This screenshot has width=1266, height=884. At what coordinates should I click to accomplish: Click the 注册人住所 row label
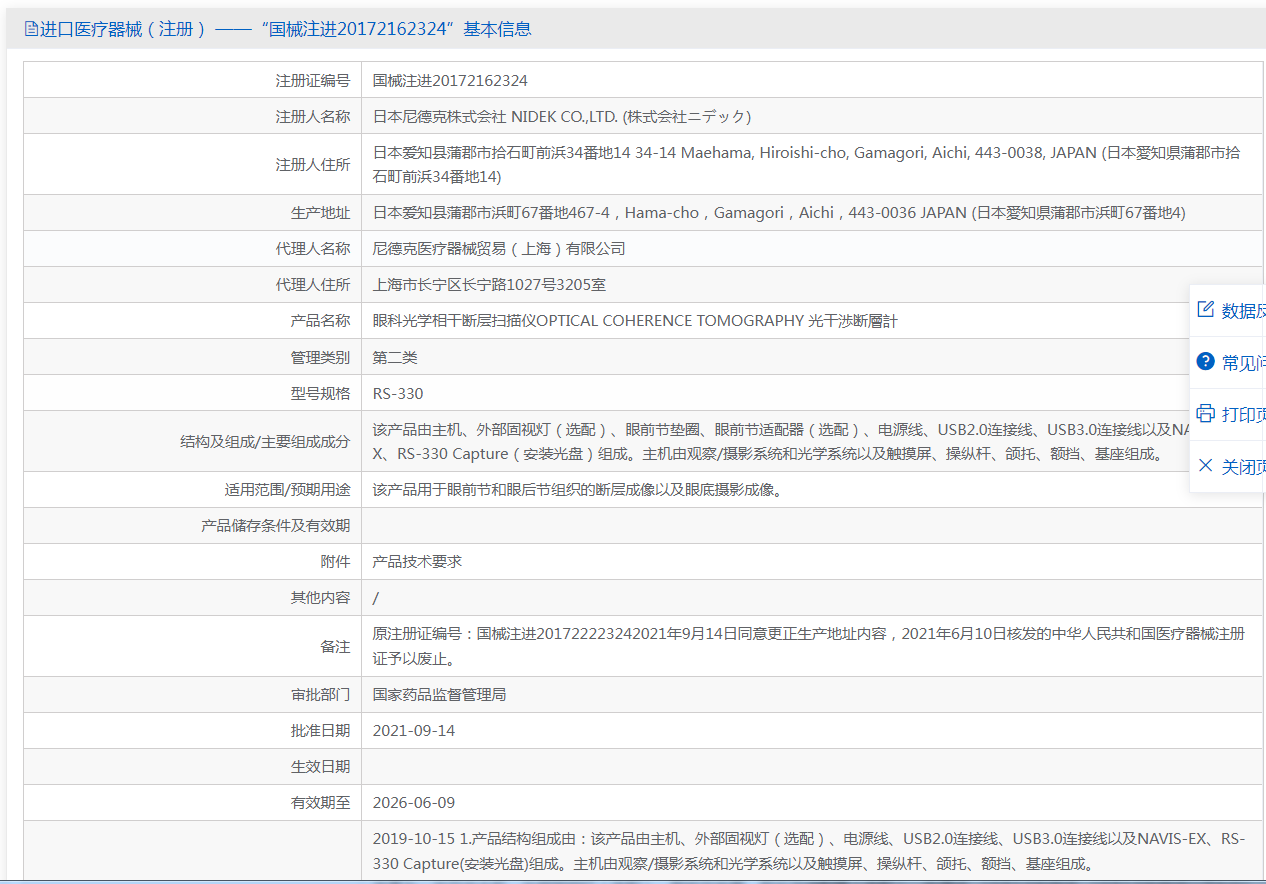pos(313,164)
